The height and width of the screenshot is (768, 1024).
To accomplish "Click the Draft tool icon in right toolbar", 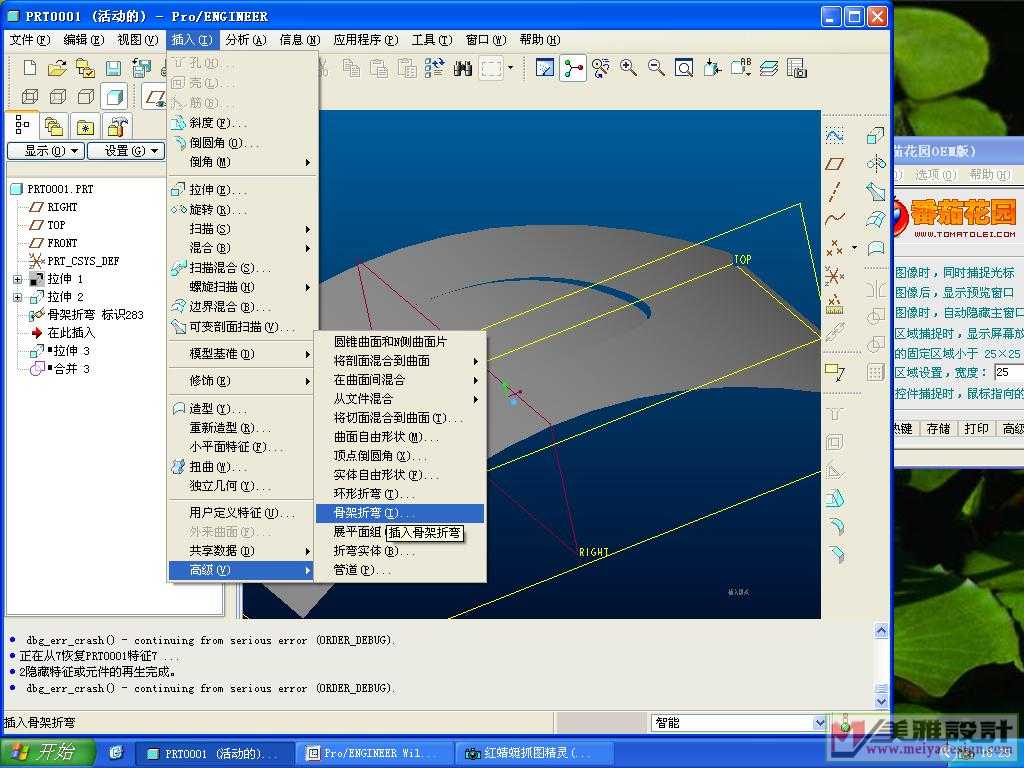I will point(835,499).
